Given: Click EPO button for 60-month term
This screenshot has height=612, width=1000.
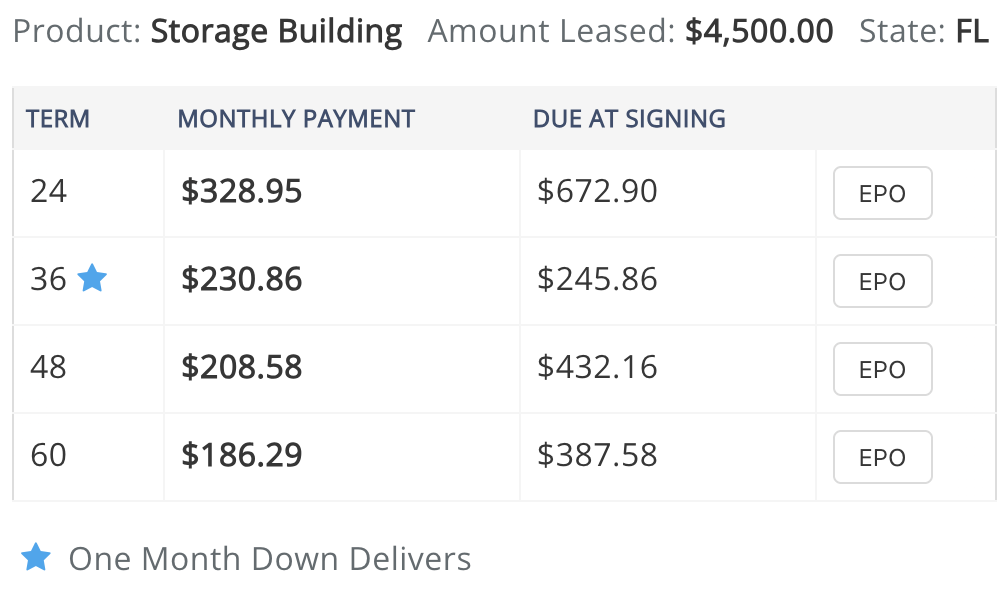Looking at the screenshot, I should click(882, 457).
